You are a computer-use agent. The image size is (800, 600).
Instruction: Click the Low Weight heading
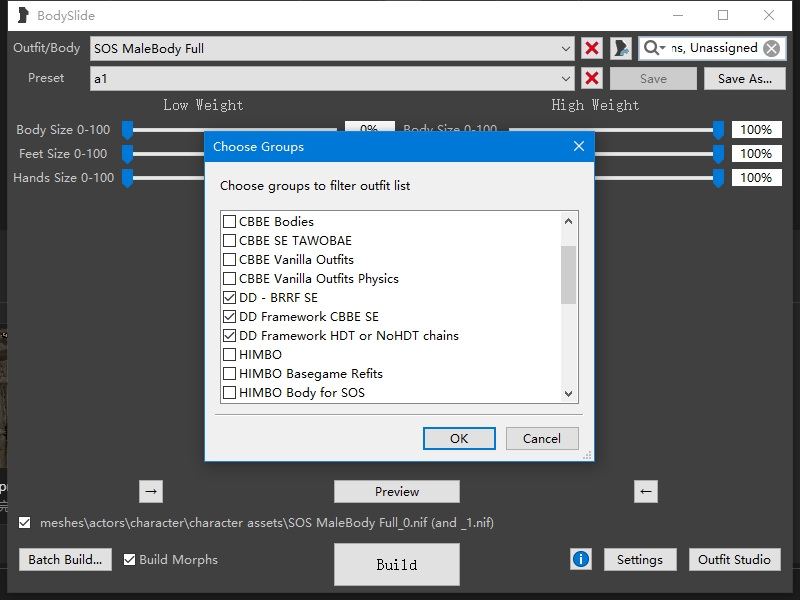pos(203,105)
